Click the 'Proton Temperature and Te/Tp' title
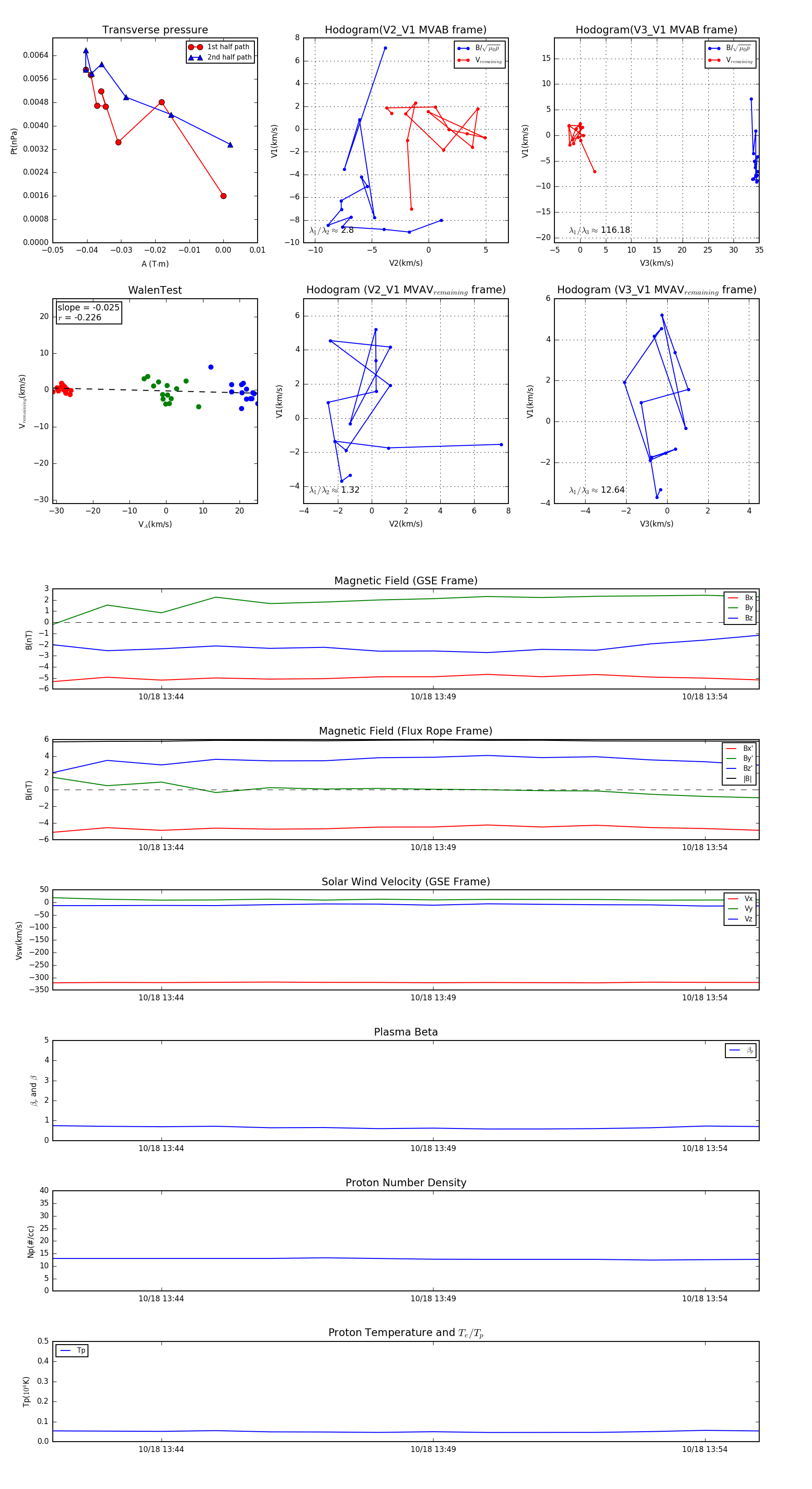Viewport: 812px width, 1489px height. (x=406, y=1333)
